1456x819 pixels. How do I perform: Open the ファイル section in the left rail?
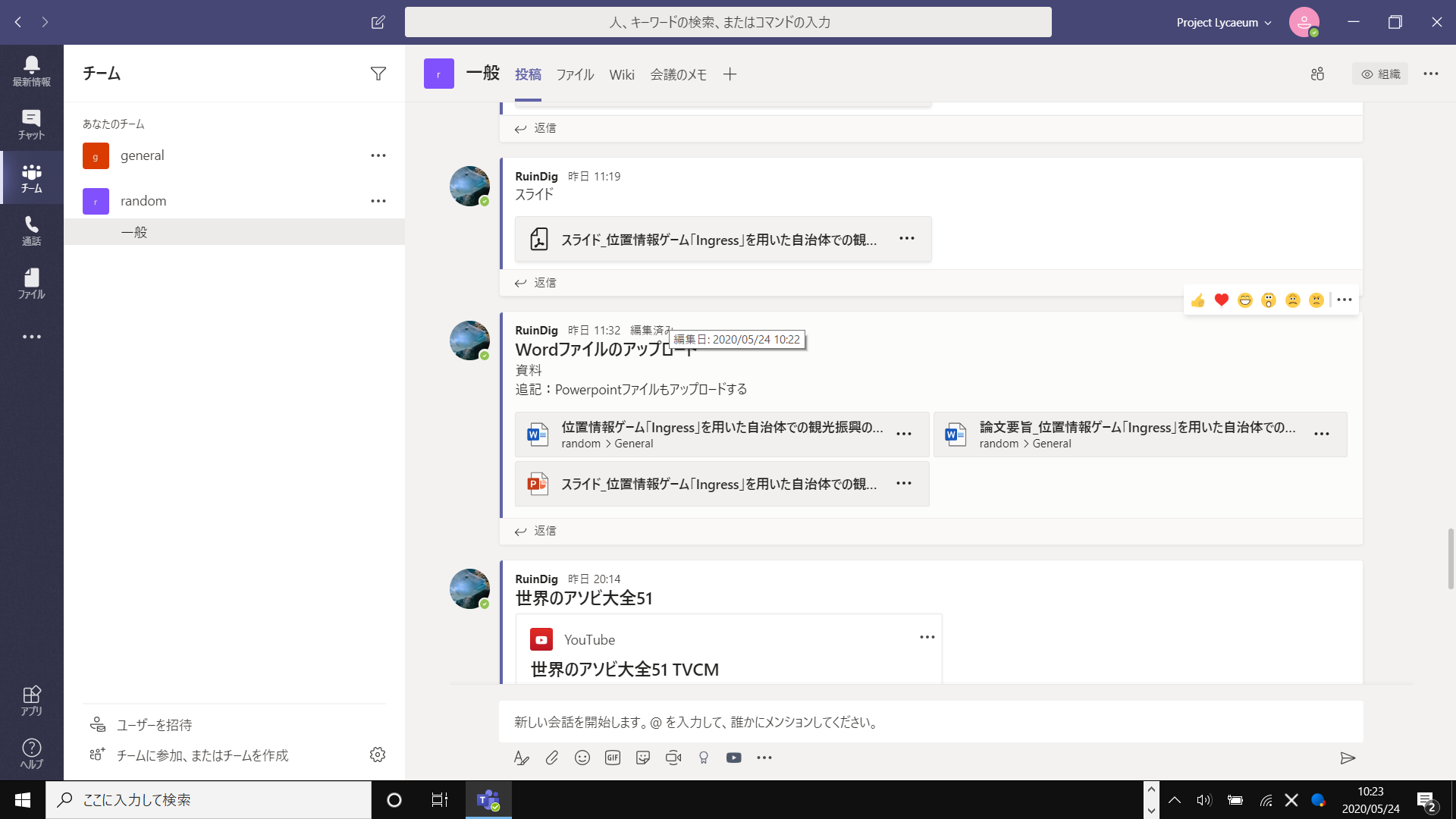pos(31,283)
